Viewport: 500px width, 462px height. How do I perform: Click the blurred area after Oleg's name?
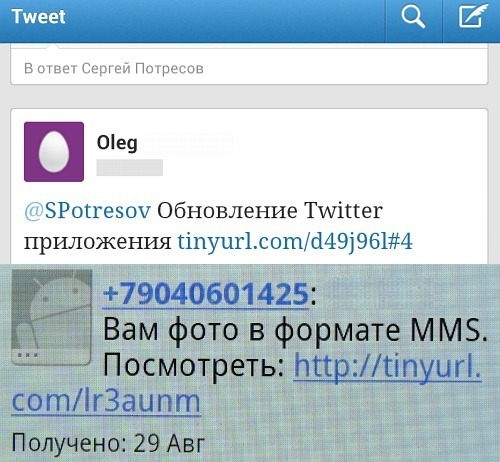(188, 143)
